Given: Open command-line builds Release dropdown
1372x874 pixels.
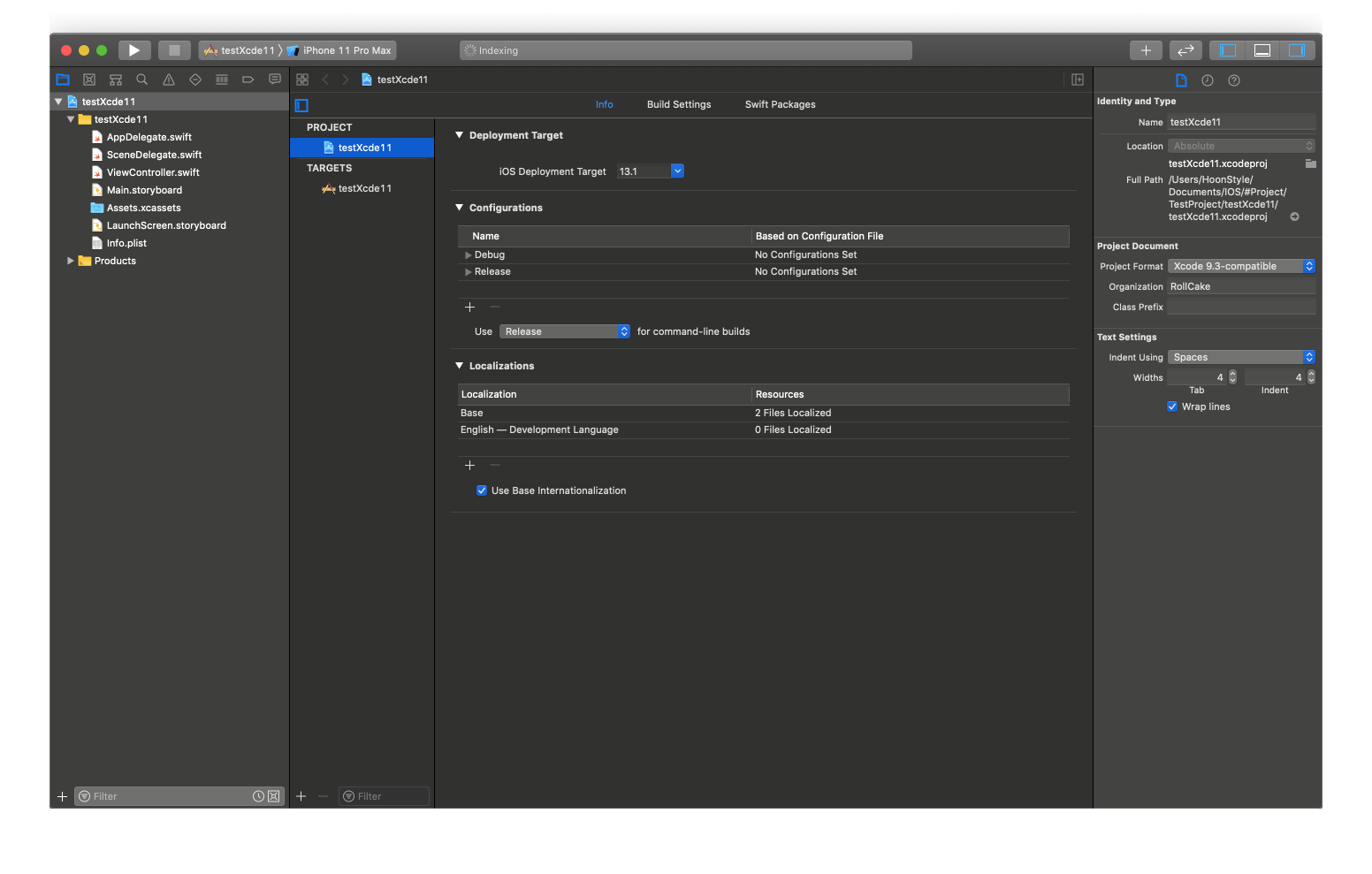Looking at the screenshot, I should tap(565, 331).
